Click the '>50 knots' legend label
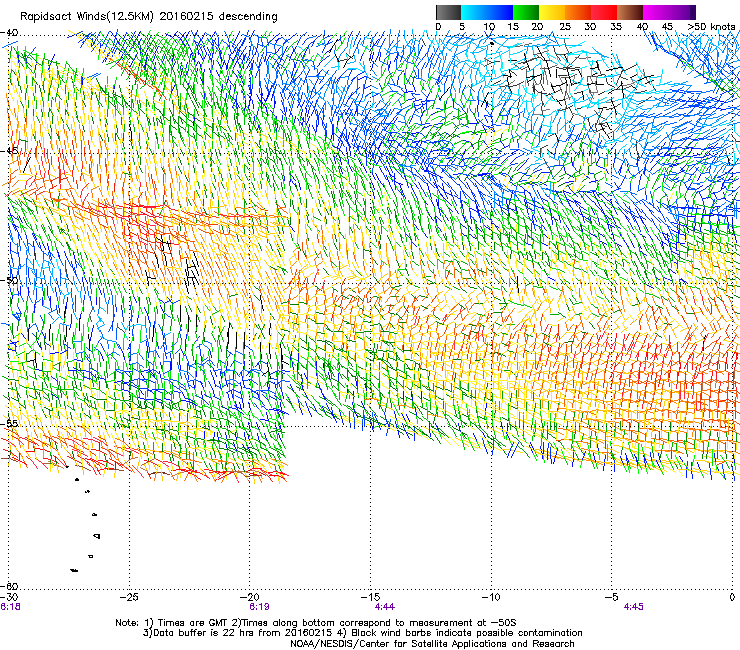 [711, 27]
